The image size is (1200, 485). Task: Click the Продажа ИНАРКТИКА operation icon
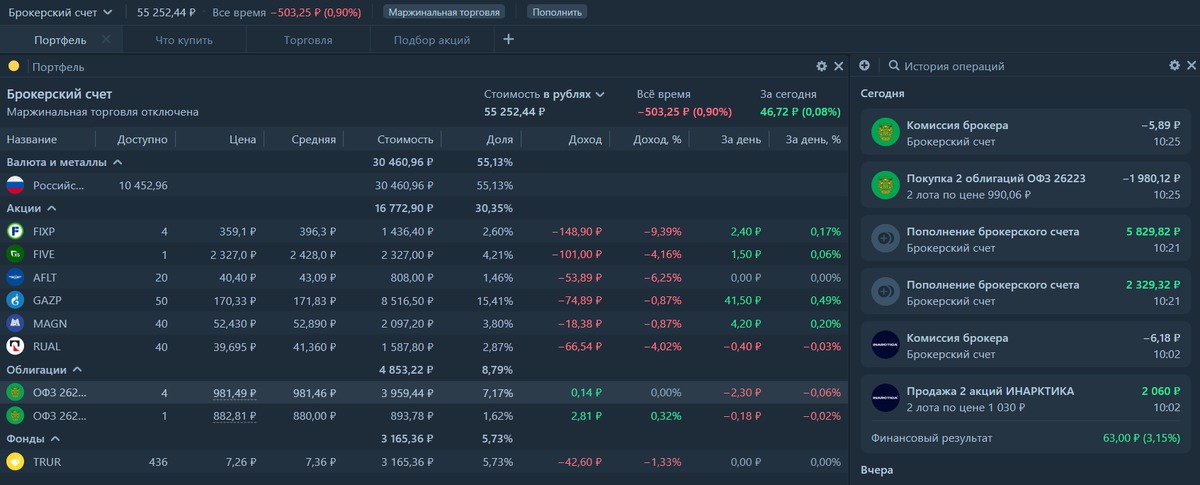pyautogui.click(x=885, y=399)
